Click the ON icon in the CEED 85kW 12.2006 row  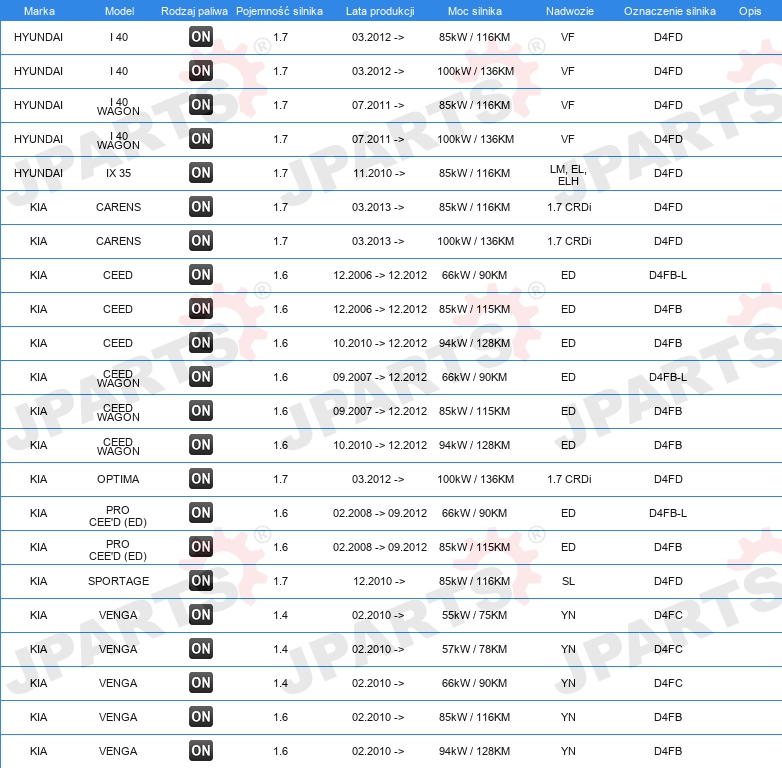pyautogui.click(x=201, y=308)
